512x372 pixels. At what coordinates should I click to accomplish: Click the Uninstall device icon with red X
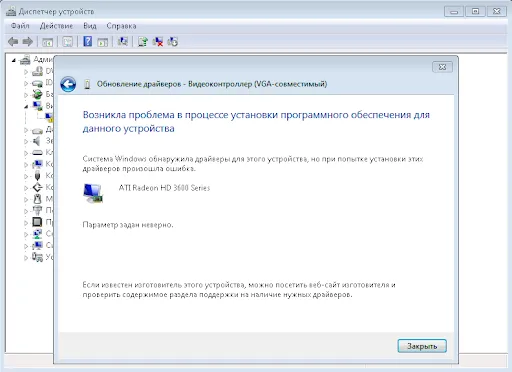coord(157,42)
